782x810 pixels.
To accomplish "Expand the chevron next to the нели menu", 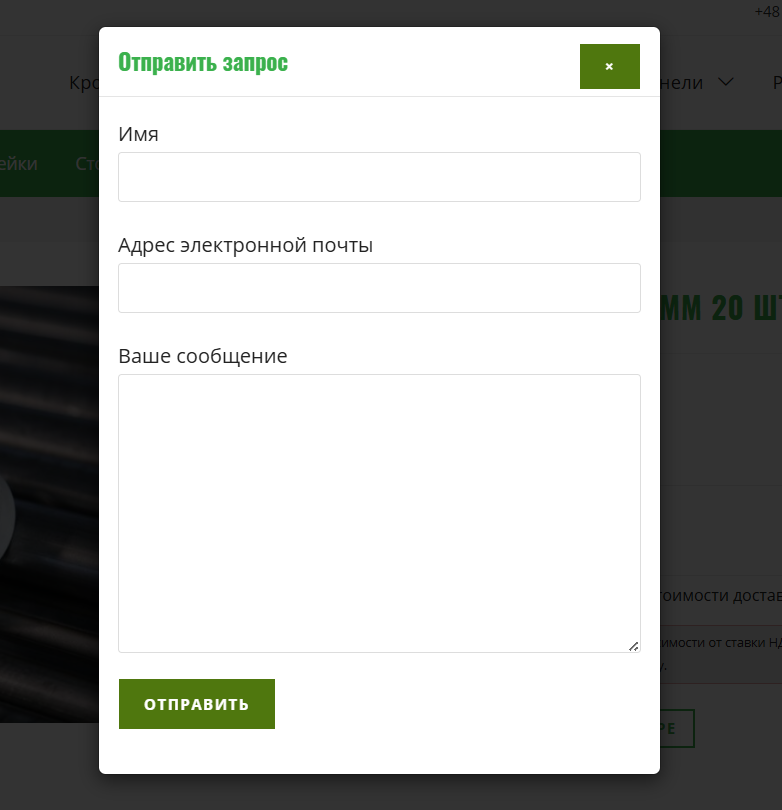I will click(726, 82).
